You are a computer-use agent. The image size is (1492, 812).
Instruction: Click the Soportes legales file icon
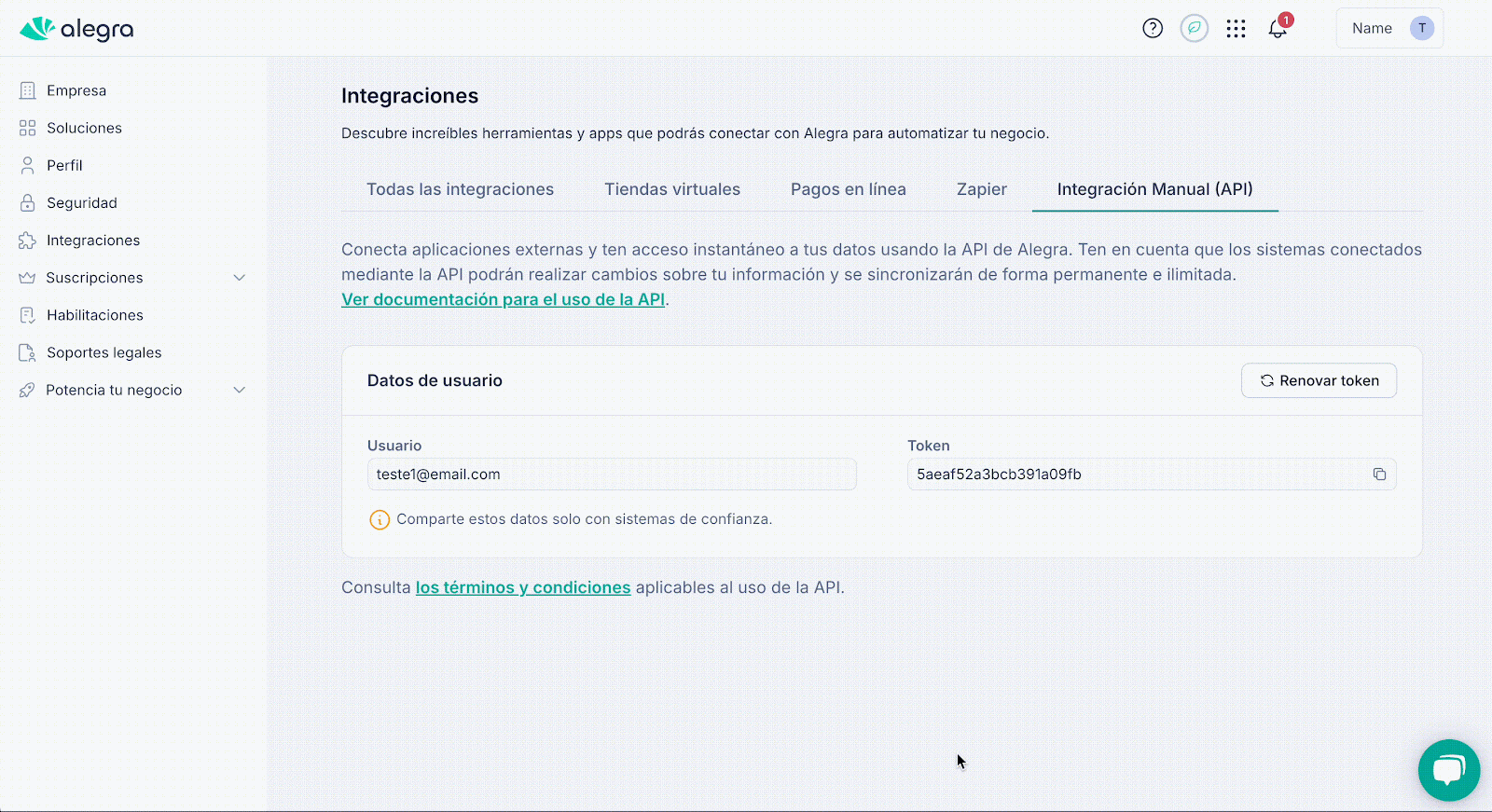(28, 352)
